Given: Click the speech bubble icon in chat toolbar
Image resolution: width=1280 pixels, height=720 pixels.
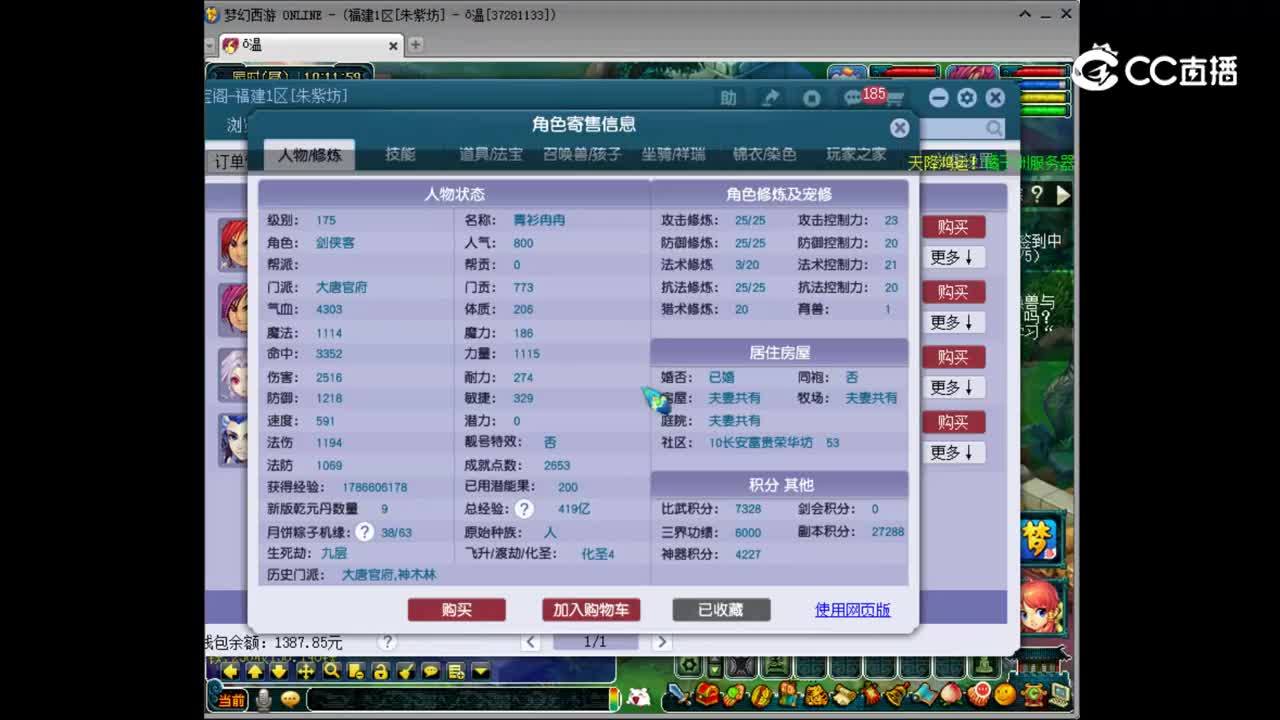Looking at the screenshot, I should (431, 671).
